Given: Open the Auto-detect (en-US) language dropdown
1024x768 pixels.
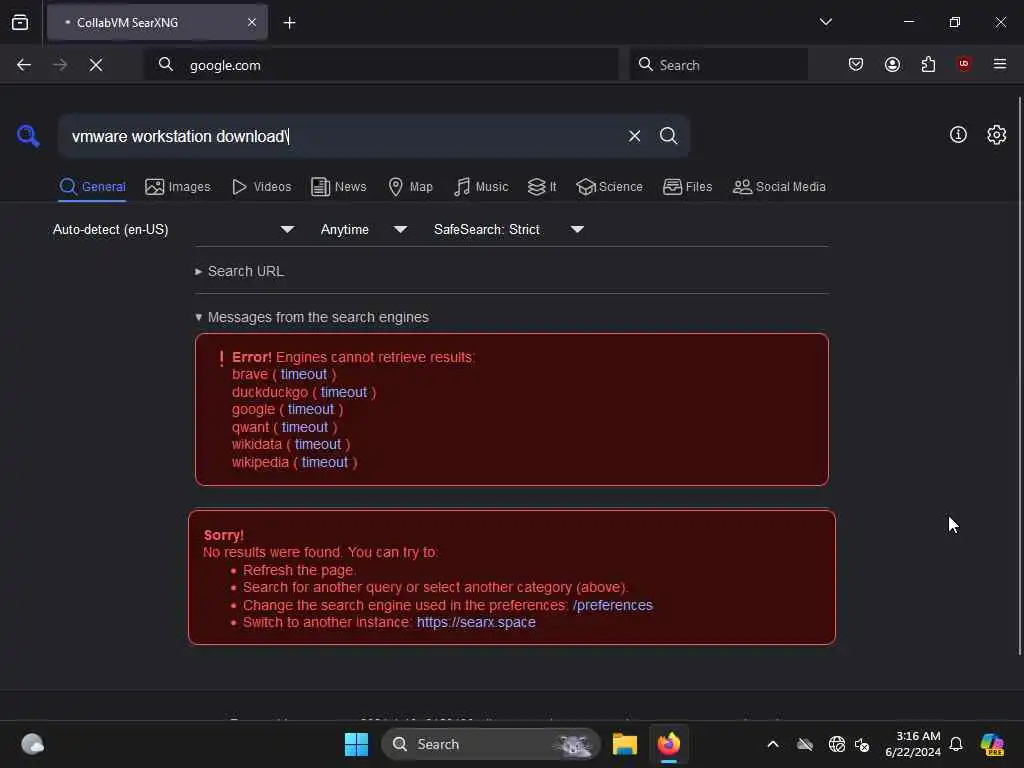Looking at the screenshot, I should point(174,229).
